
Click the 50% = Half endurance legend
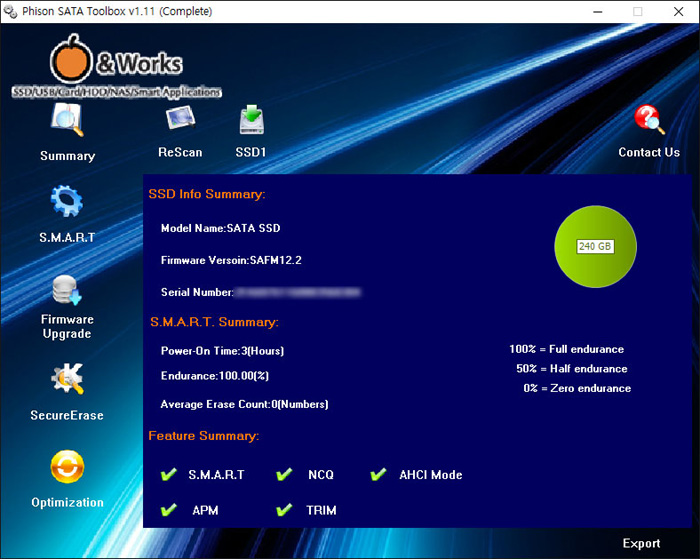572,369
